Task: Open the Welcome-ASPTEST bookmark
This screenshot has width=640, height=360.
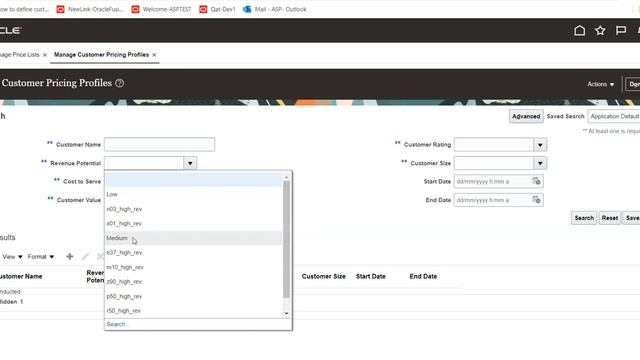Action: click(161, 9)
